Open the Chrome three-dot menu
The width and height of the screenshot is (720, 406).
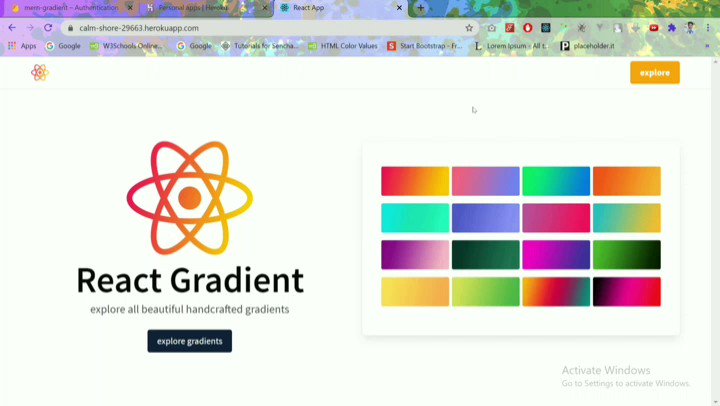pyautogui.click(x=708, y=28)
